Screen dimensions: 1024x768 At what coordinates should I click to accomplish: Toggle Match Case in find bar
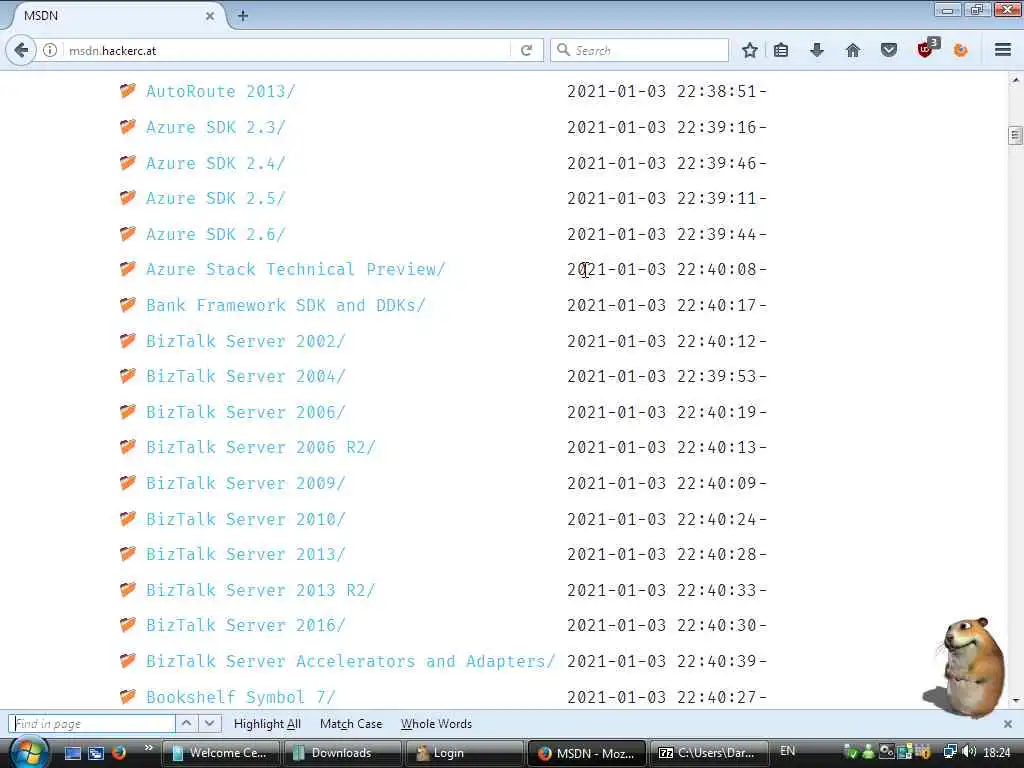351,724
